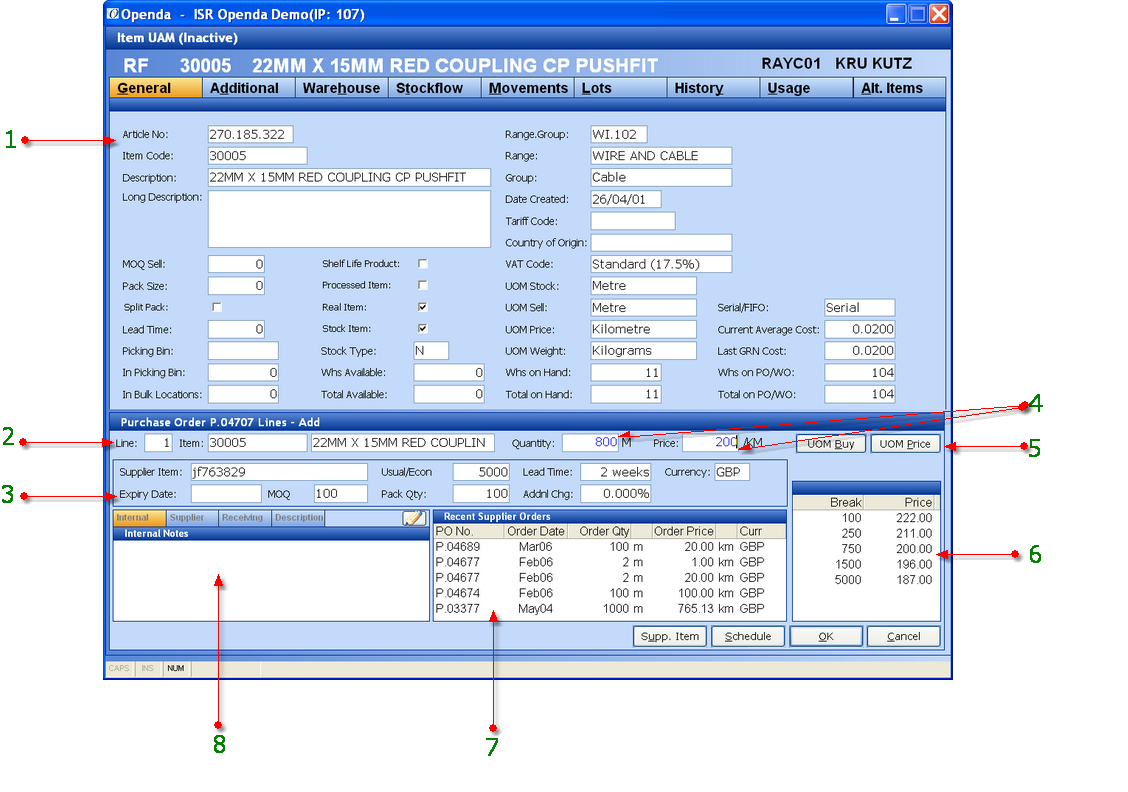Select the Internal notes tab

[x=140, y=518]
